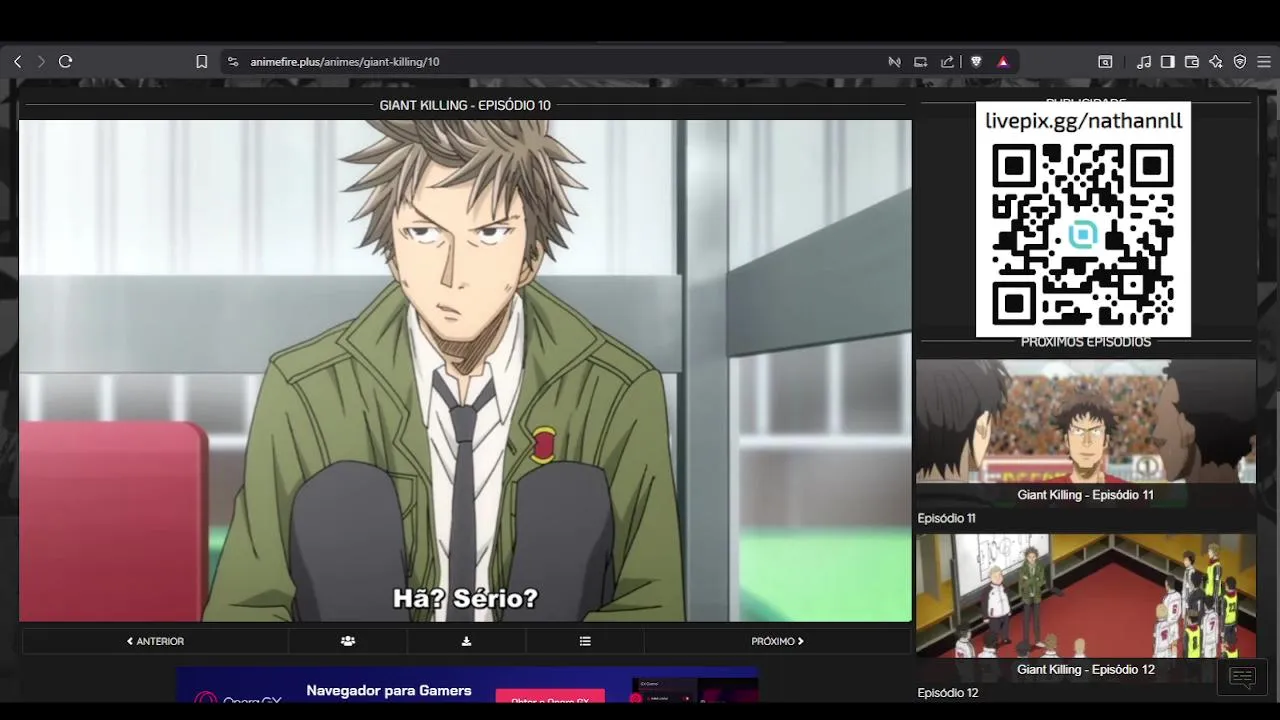Image resolution: width=1280 pixels, height=720 pixels.
Task: Click the 'Episódio 12' text link
Action: pos(947,693)
